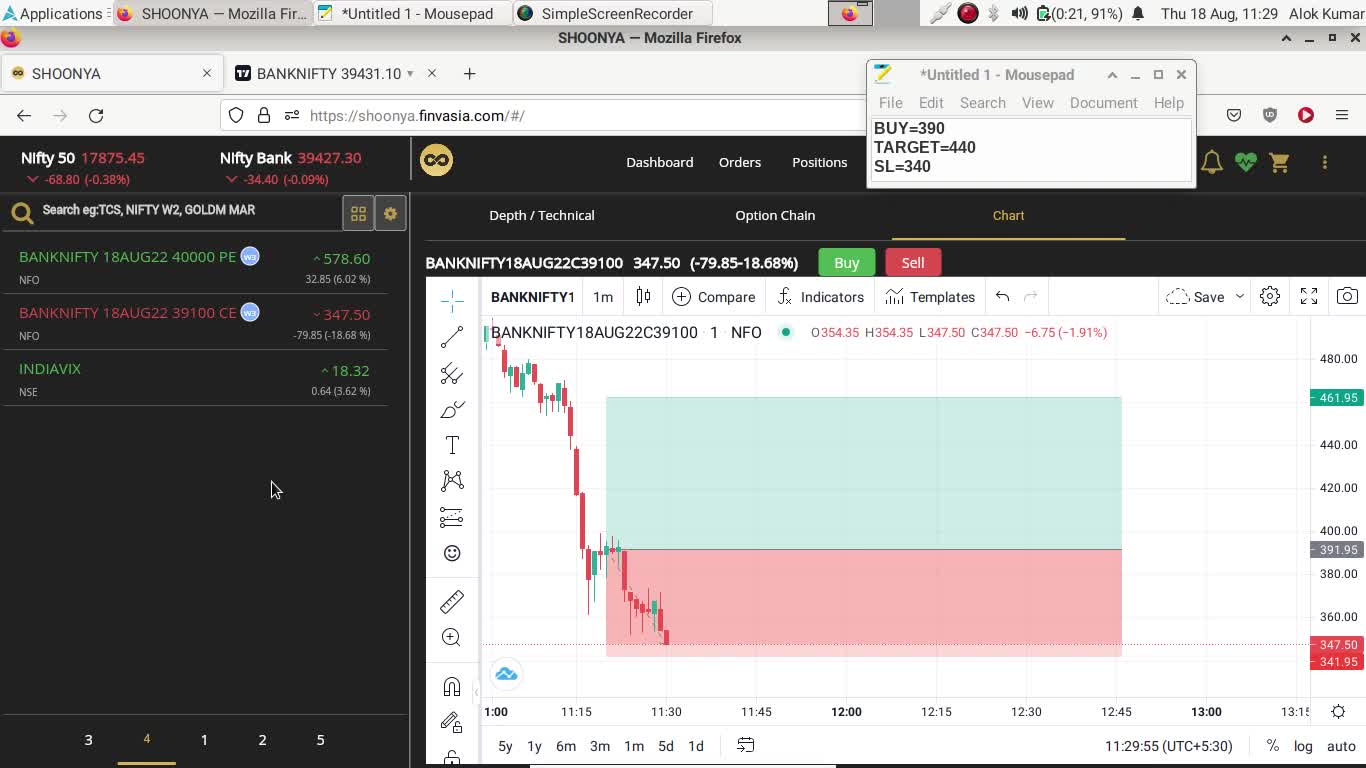Open the Indicators list
Viewport: 1366px width, 768px height.
[x=821, y=297]
